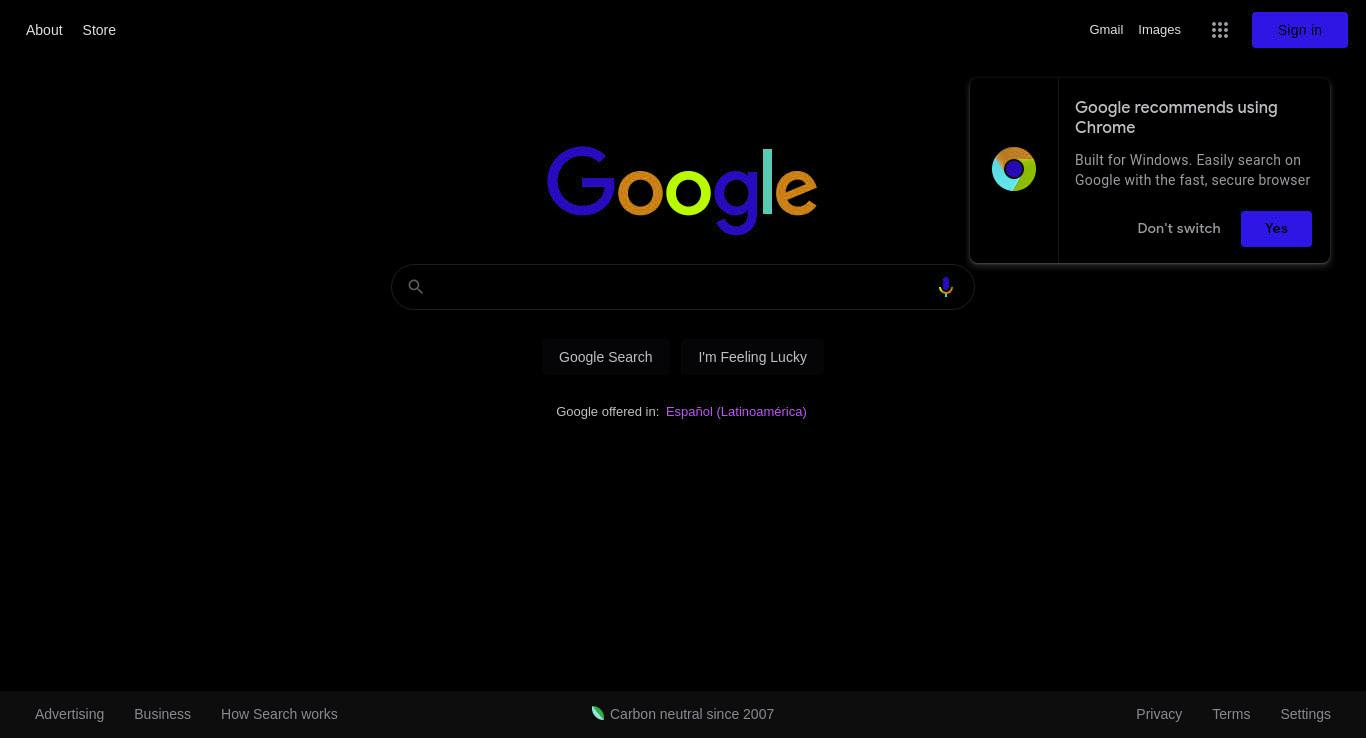The width and height of the screenshot is (1366, 738).
Task: Open the Store link
Action: (x=99, y=30)
